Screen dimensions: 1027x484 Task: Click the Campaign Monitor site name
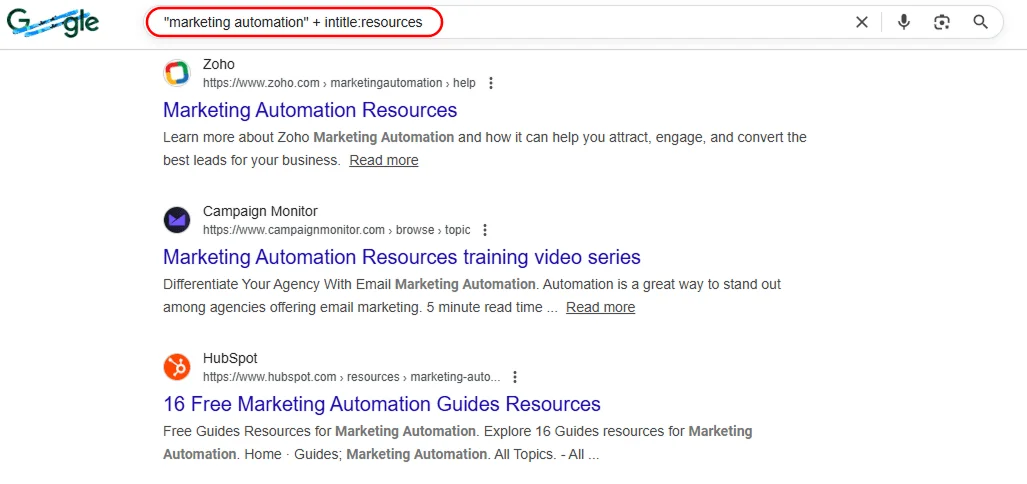click(260, 211)
